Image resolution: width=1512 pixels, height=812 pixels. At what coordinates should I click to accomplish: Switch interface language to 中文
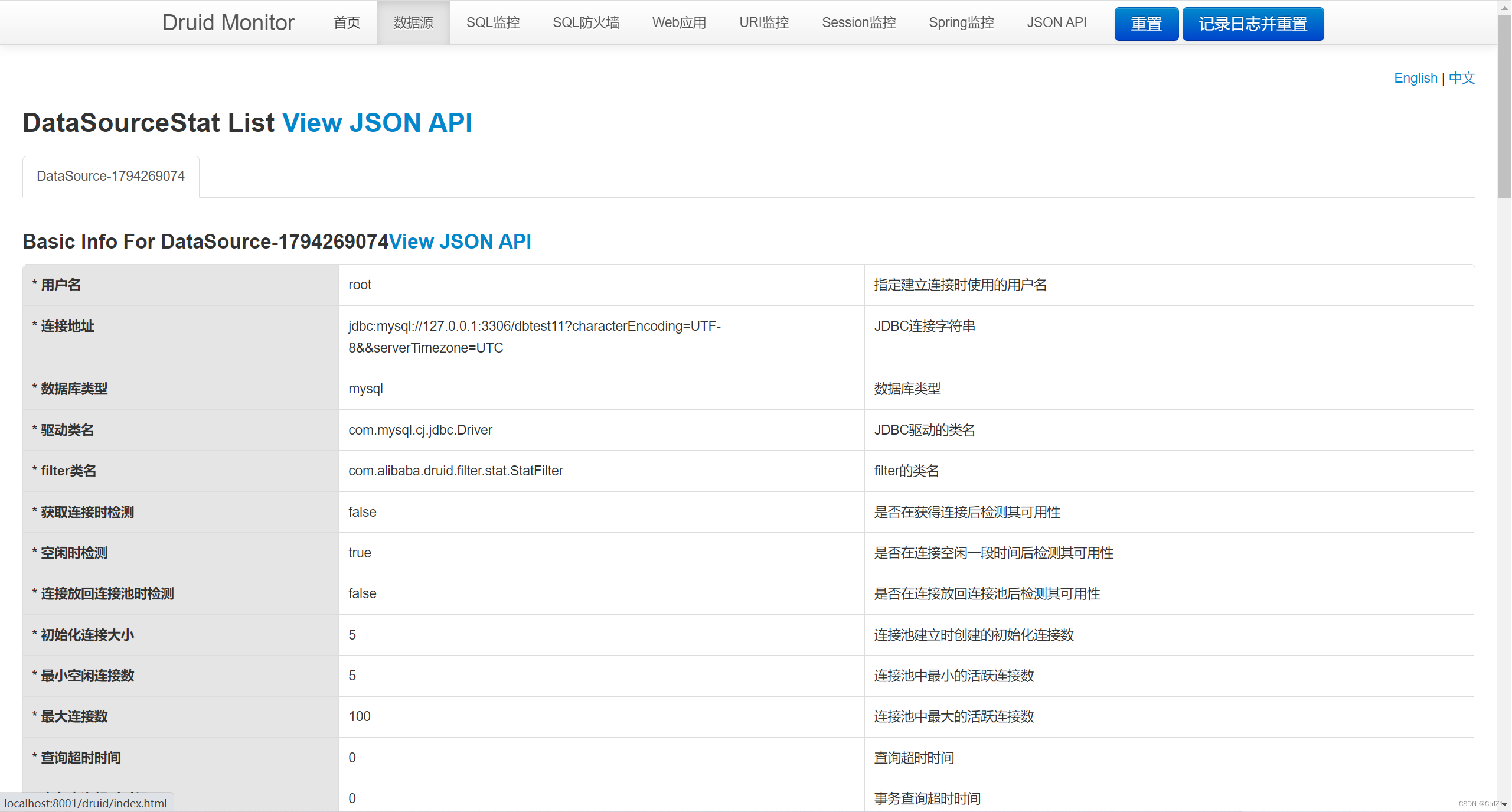tap(1461, 77)
